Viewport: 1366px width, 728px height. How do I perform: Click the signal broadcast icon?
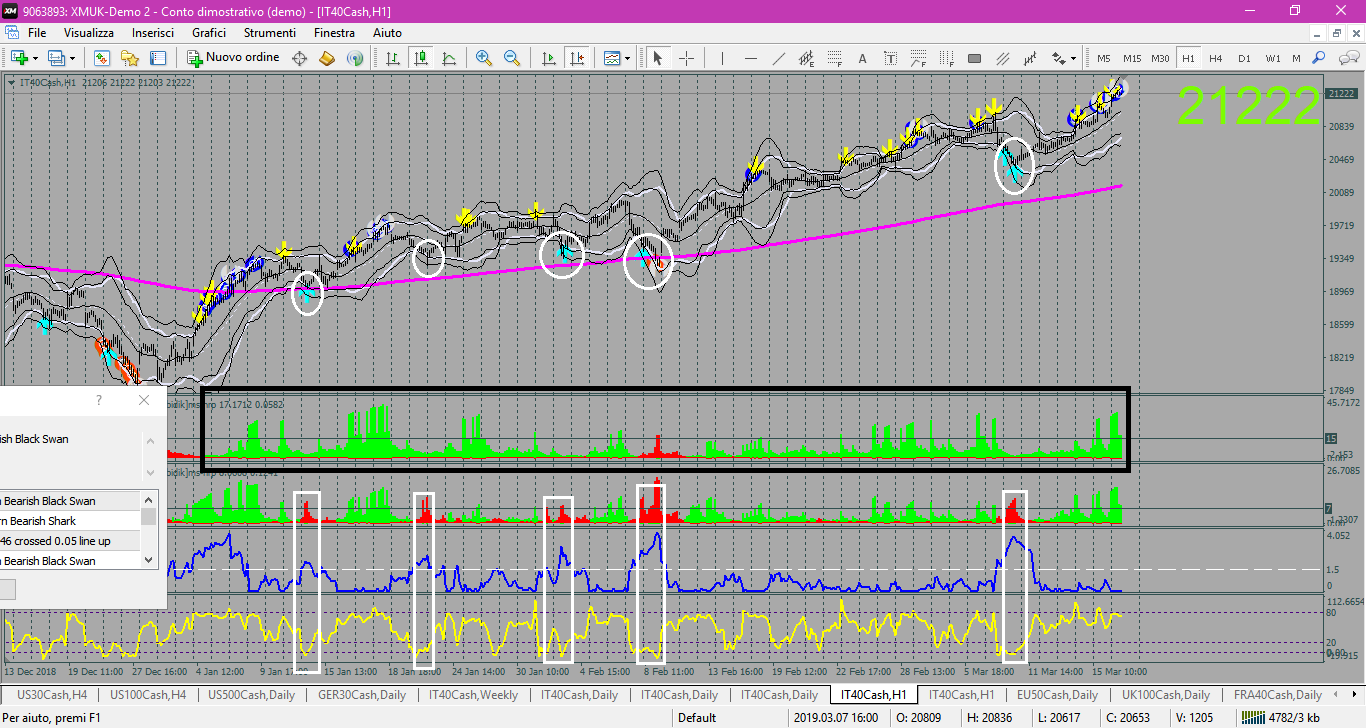[354, 58]
